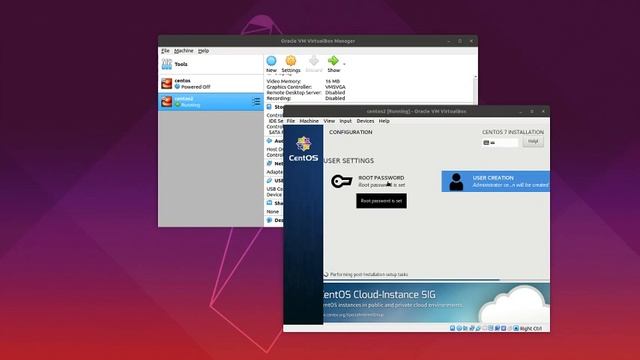Click Oracle VM VirtualBox Manager title bar
The height and width of the screenshot is (360, 640).
click(x=318, y=41)
